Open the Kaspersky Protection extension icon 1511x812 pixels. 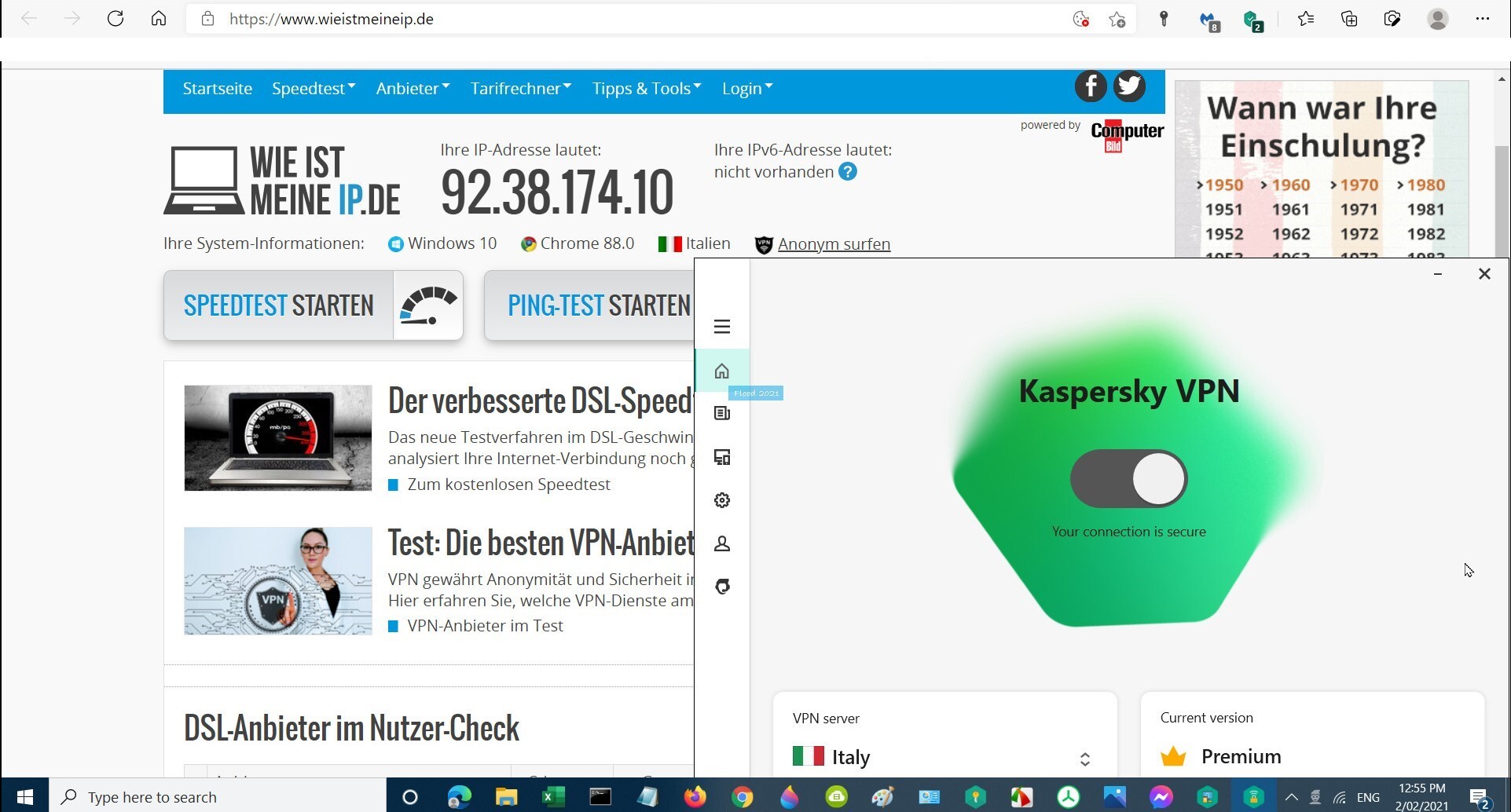click(1253, 21)
